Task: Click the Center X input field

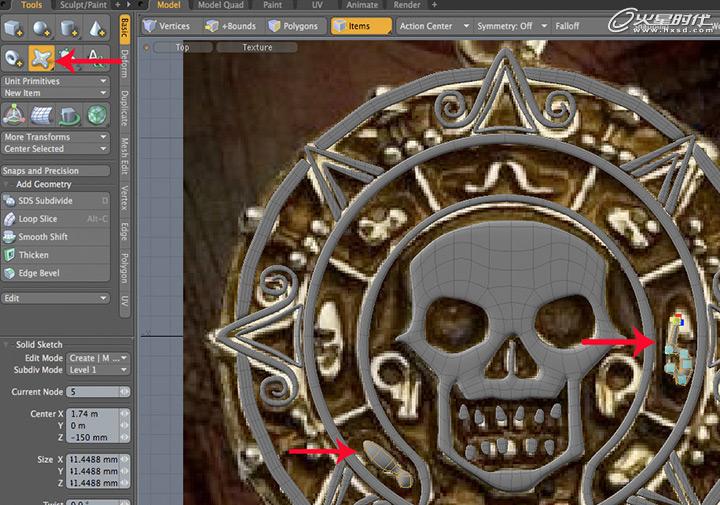Action: click(x=93, y=413)
